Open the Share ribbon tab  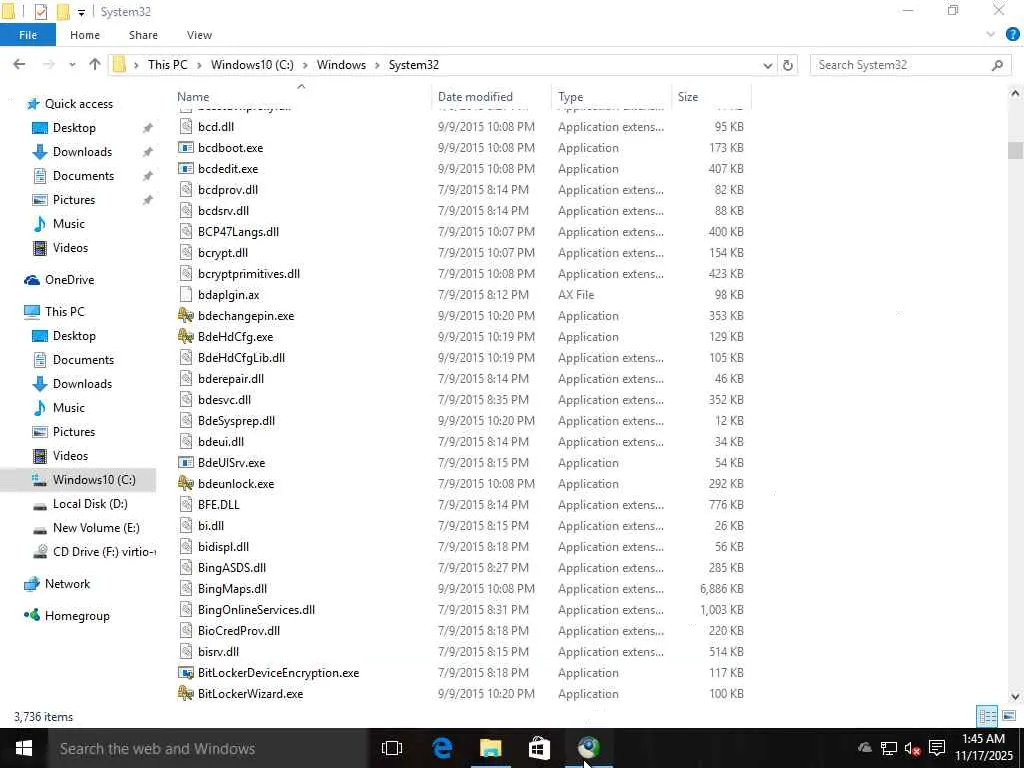tap(143, 35)
